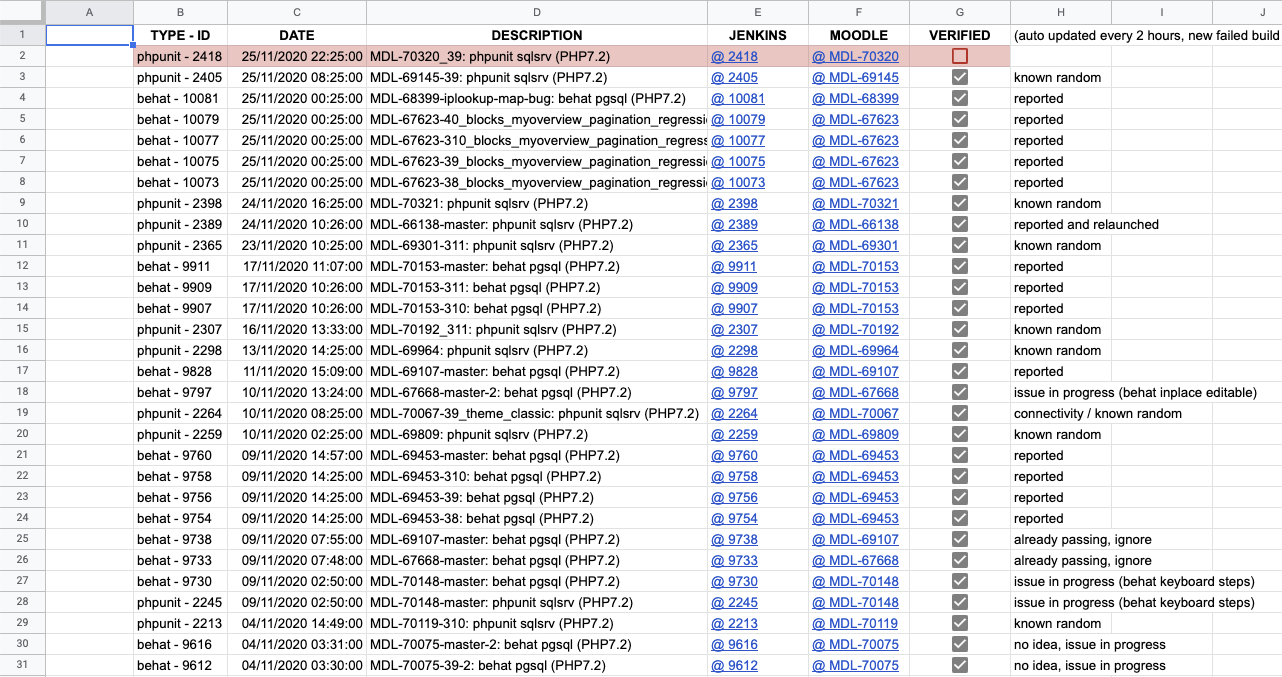Select cell 'behat - 9738'
Viewport: 1282px width, 677px height.
tap(180, 539)
